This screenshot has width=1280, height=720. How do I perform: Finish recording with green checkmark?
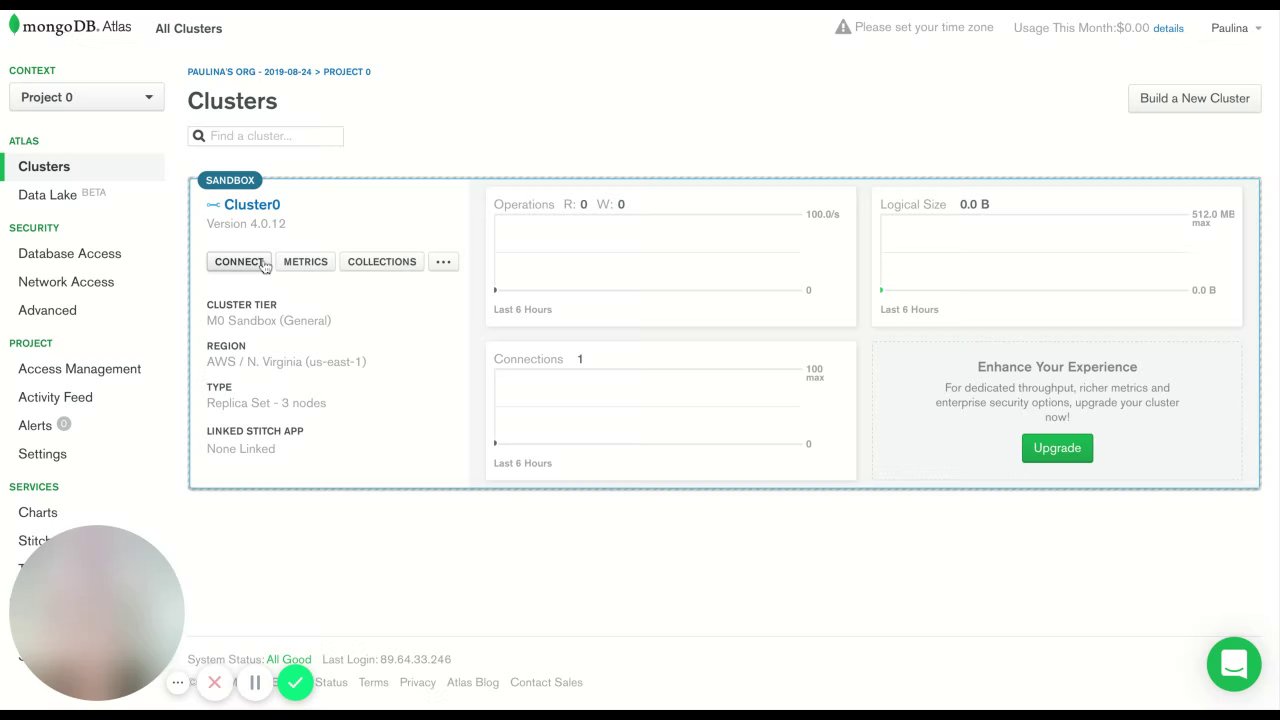(x=295, y=683)
